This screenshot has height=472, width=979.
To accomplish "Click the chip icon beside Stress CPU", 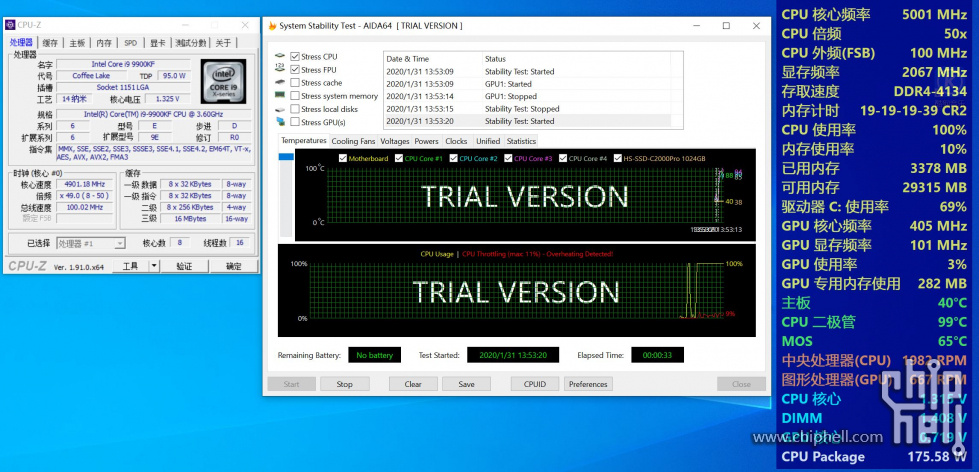I will pyautogui.click(x=280, y=56).
